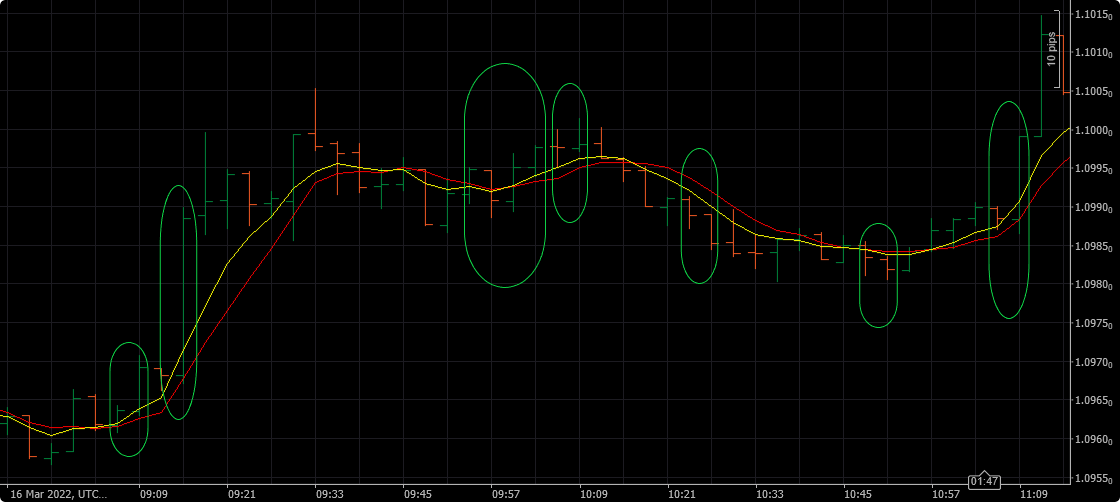Click the 1.0995 price scale value
The image size is (1120, 502).
click(1096, 169)
